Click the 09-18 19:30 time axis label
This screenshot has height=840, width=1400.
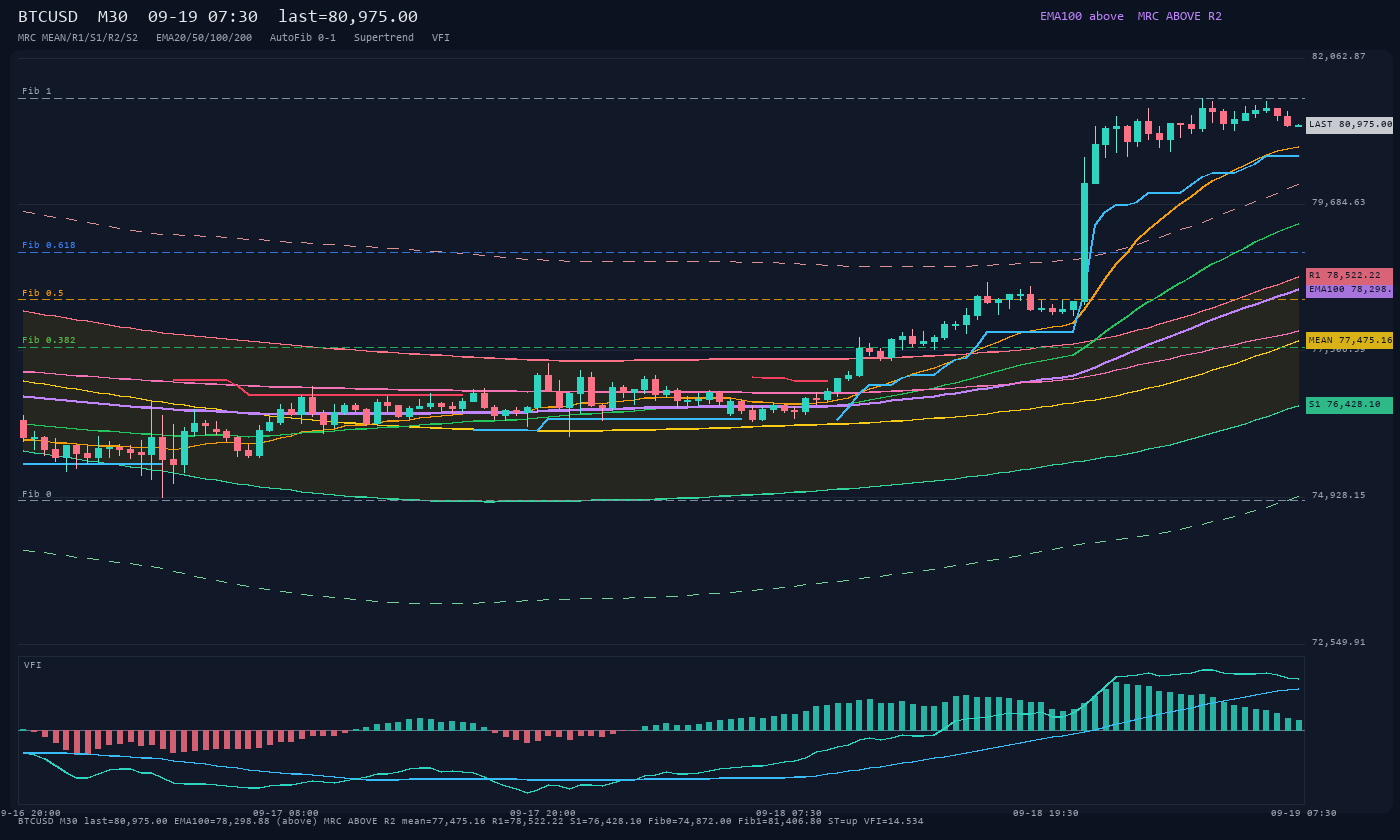[x=1046, y=813]
